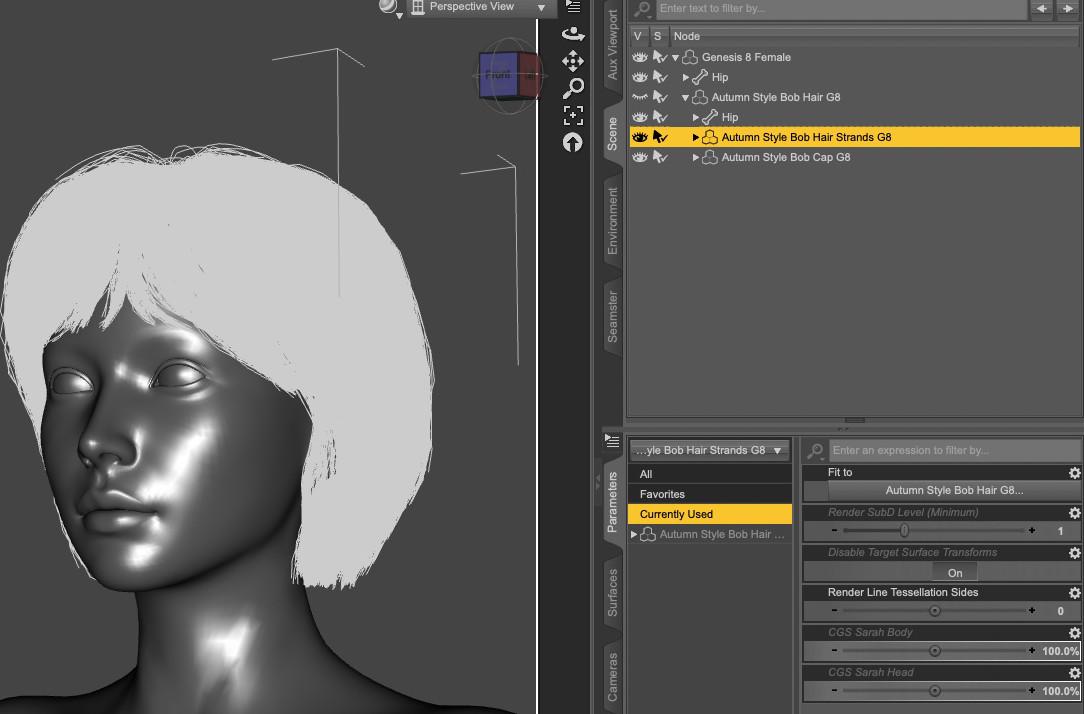The width and height of the screenshot is (1084, 714).
Task: Hide the Autumn Style Bob Cap G8
Action: 640,158
